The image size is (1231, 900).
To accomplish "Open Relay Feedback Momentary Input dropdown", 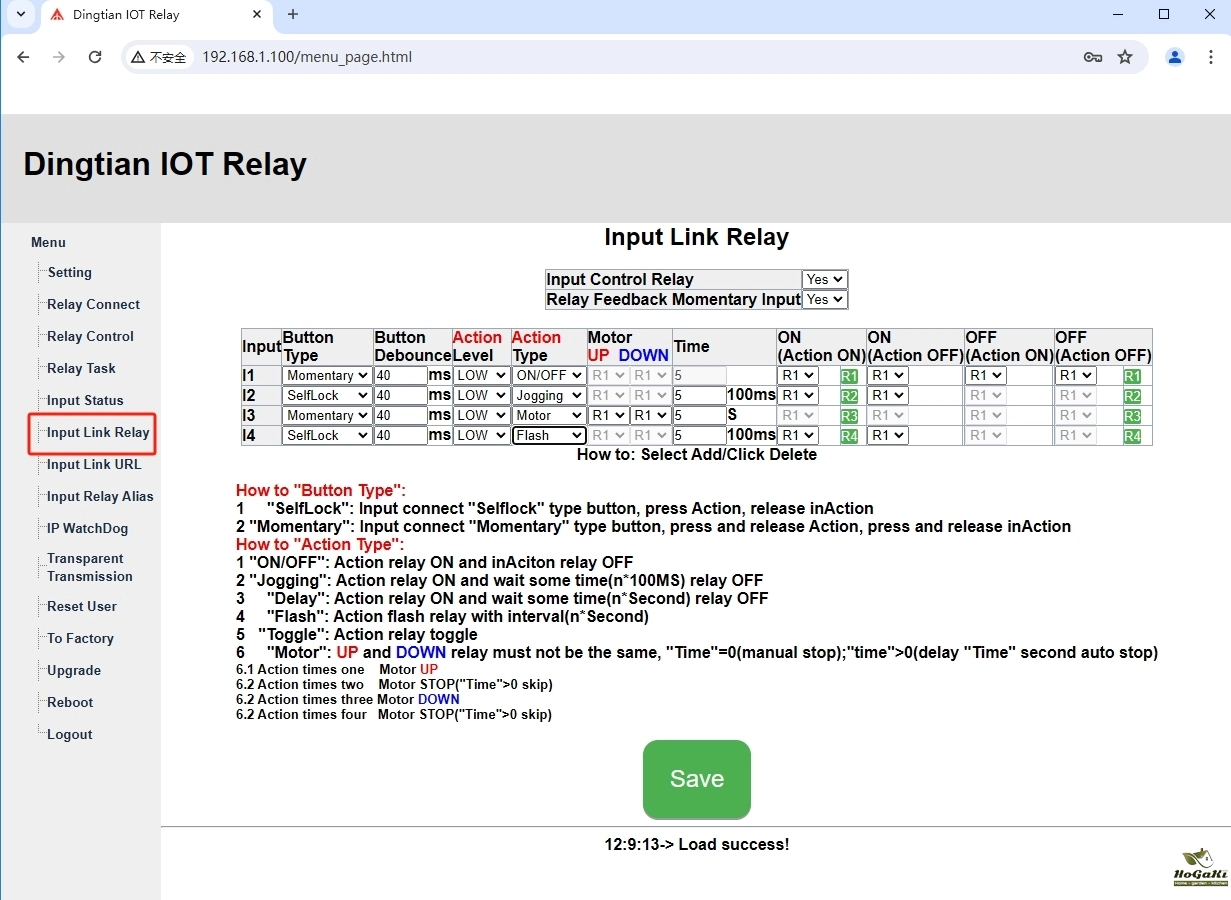I will (x=824, y=300).
